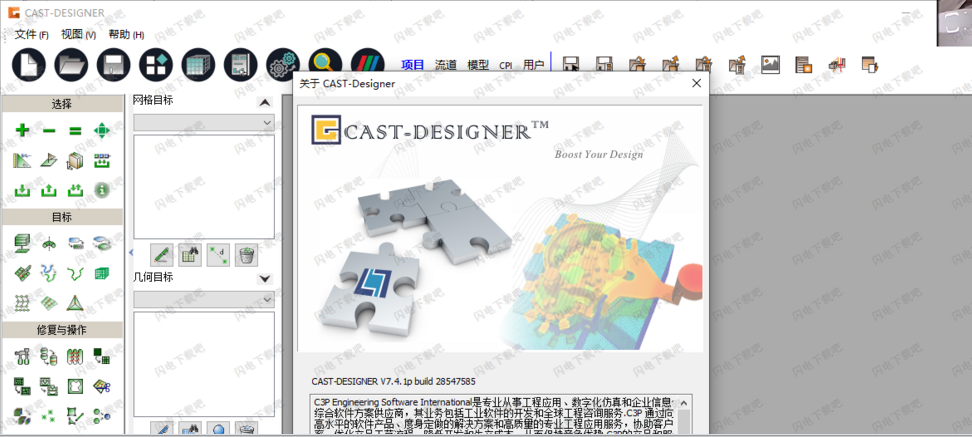972x437 pixels.
Task: Open the 网格目标 combo box
Action: [204, 123]
